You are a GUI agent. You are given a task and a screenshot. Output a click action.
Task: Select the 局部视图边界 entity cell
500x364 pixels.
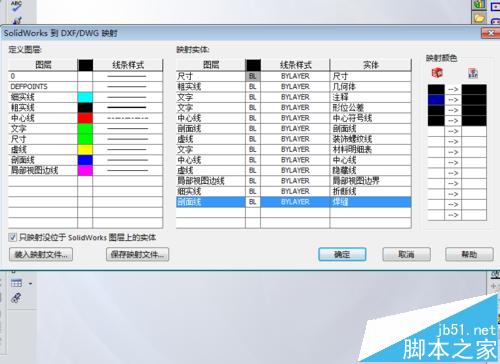[371, 181]
